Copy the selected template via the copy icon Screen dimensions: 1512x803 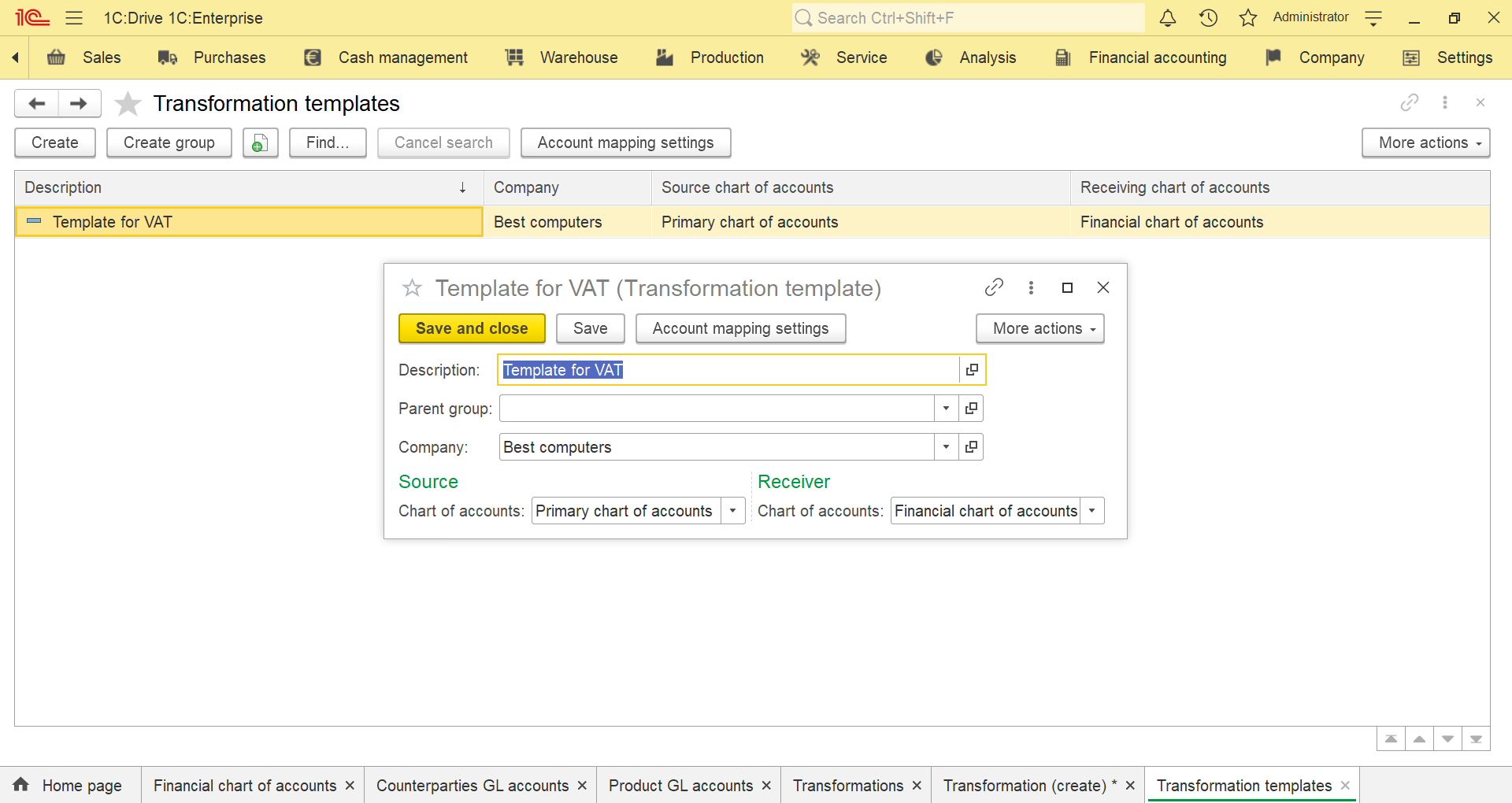260,142
